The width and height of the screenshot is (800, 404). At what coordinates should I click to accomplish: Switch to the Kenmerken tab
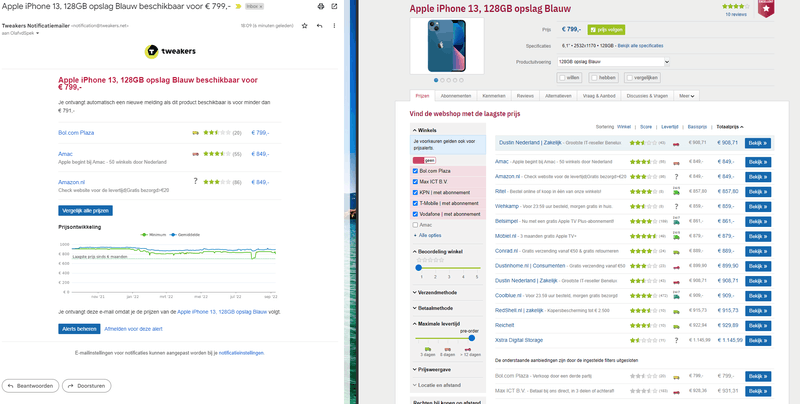tap(494, 95)
